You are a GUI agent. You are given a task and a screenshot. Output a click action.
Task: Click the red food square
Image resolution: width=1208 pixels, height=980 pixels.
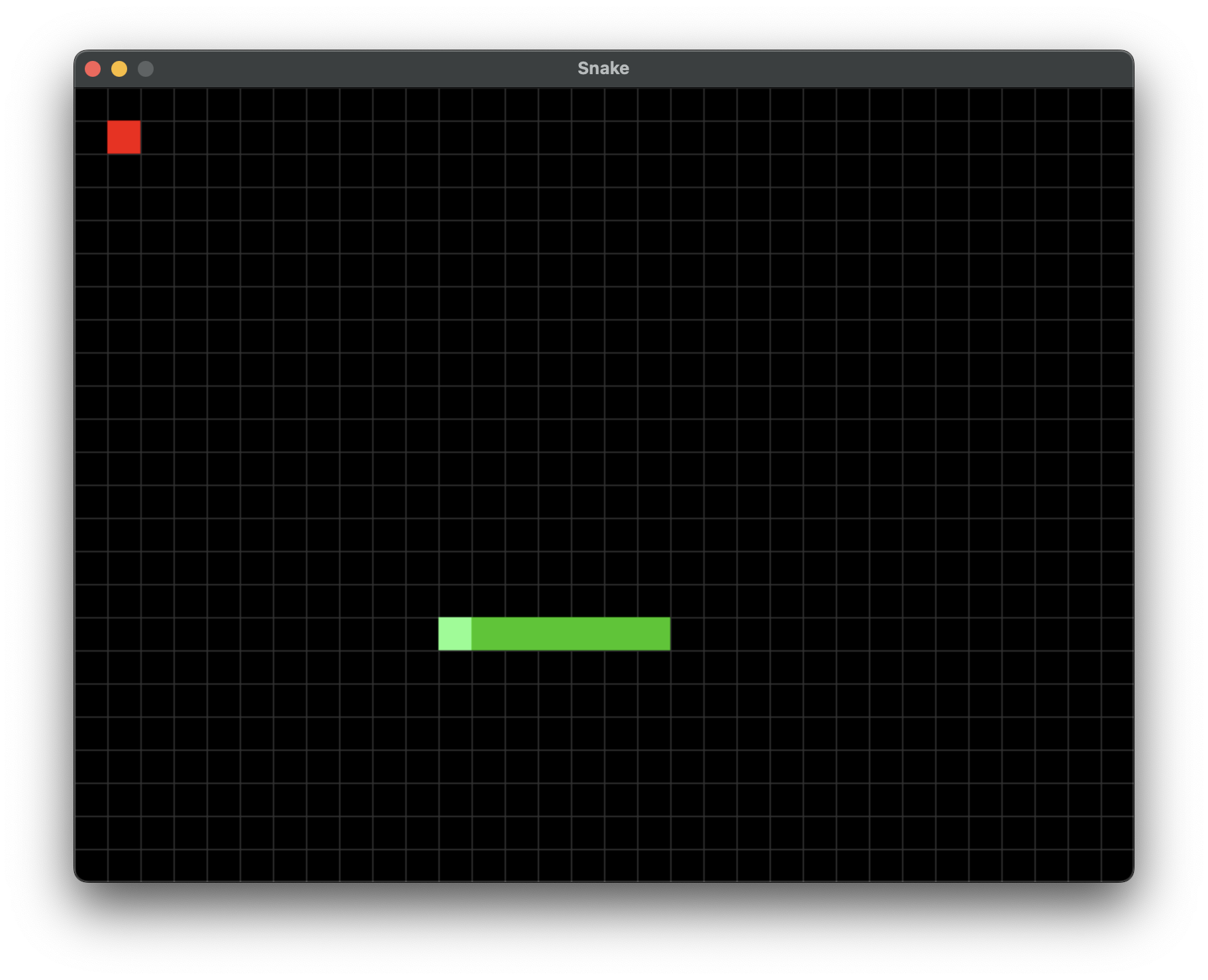coord(124,137)
